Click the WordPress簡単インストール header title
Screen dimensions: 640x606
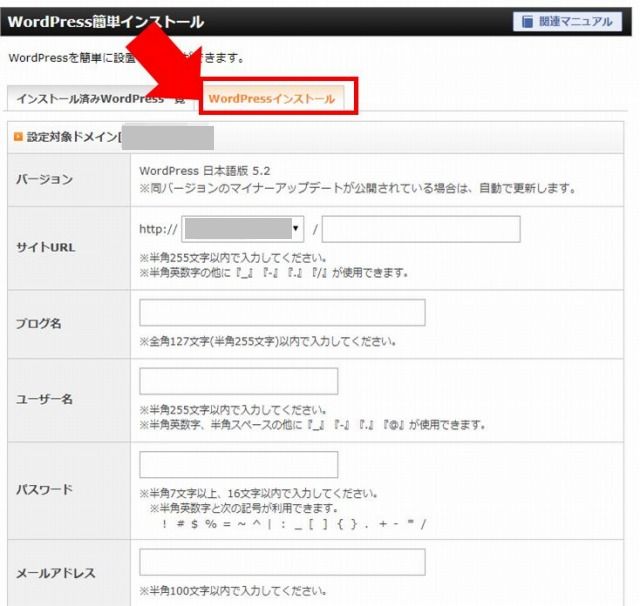(106, 21)
